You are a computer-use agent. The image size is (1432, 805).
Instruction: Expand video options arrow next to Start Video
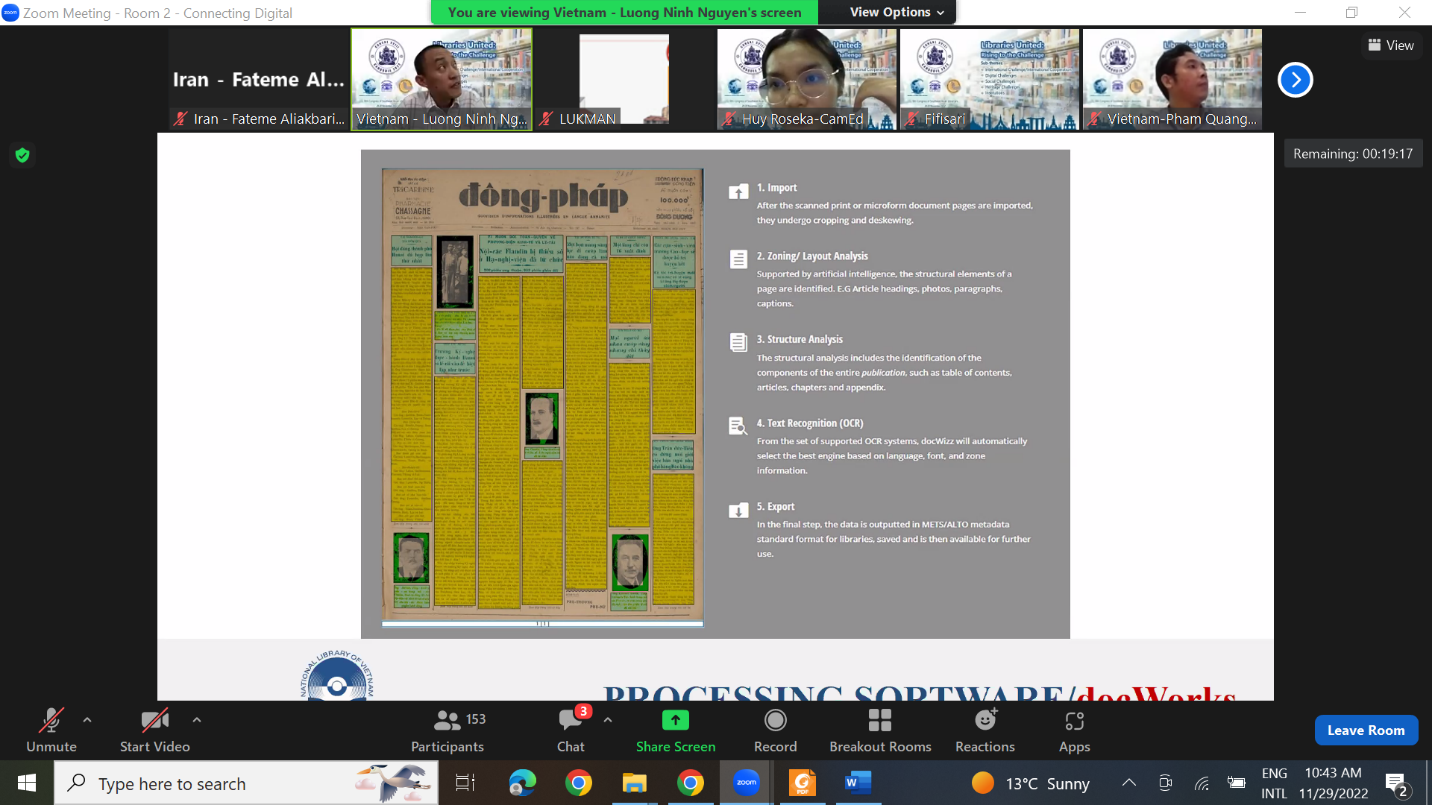(196, 719)
